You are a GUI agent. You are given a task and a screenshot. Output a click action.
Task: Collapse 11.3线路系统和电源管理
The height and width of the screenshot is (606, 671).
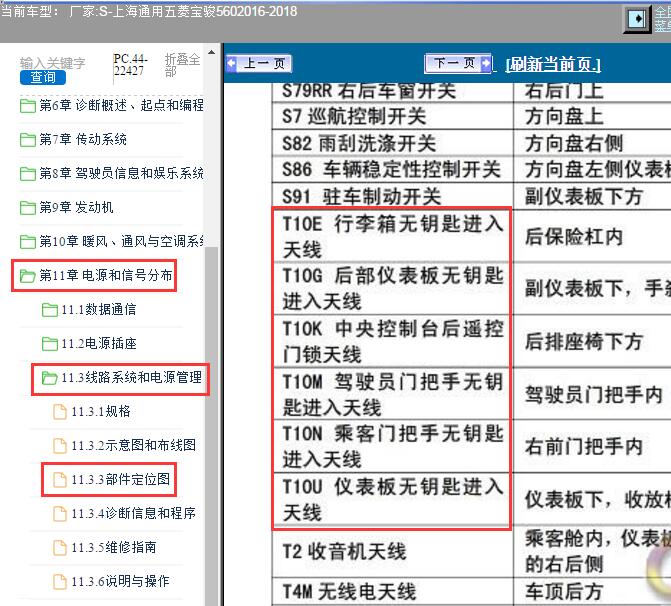(131, 377)
